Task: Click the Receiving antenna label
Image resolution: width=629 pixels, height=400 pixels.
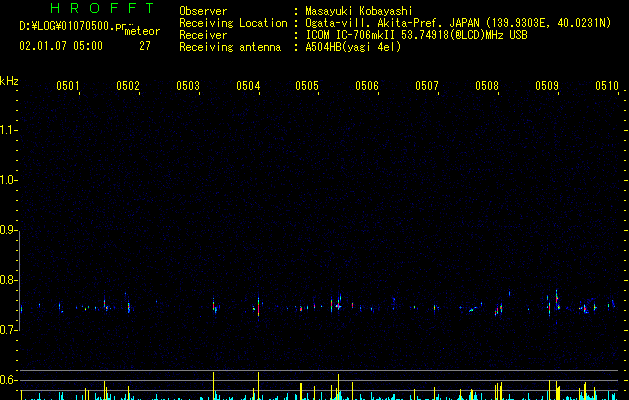Action: 230,47
